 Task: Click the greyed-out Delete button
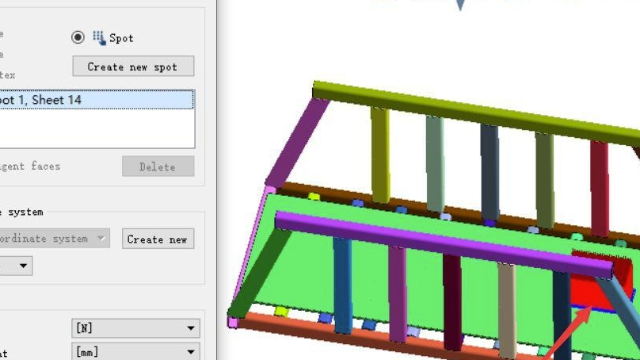point(158,167)
